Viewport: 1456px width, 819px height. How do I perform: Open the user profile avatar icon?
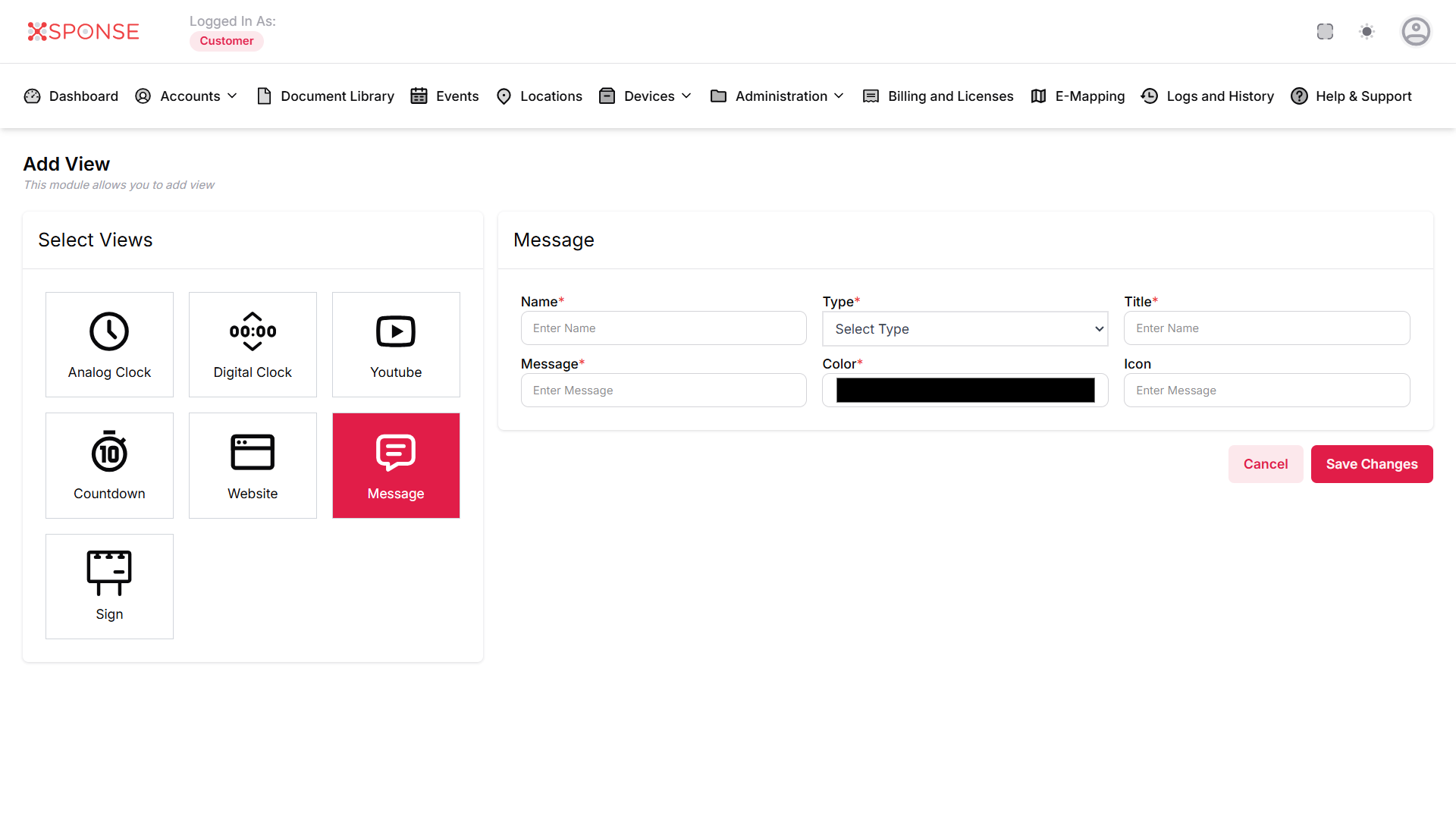(x=1415, y=32)
